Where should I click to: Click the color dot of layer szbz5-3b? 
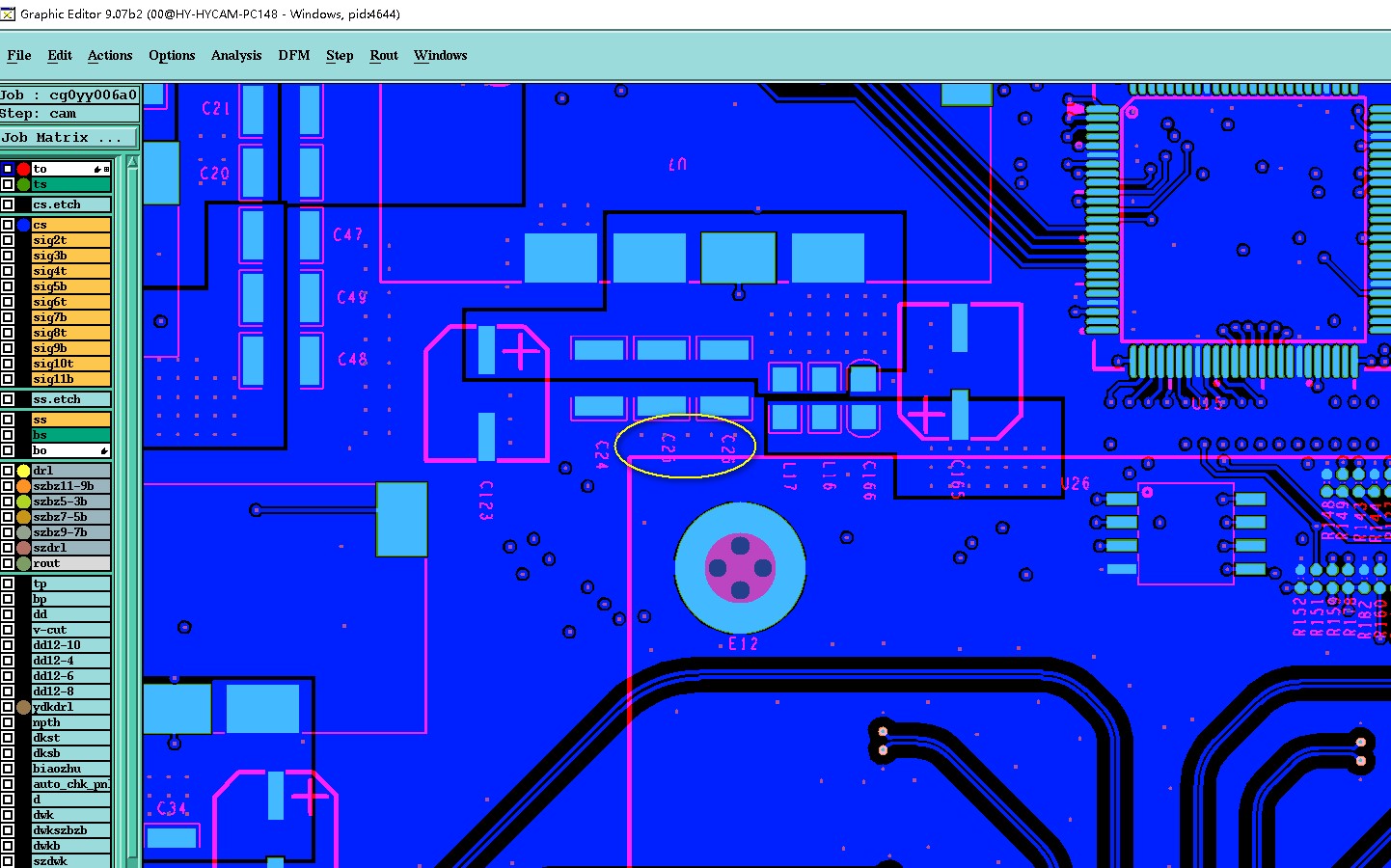coord(23,502)
